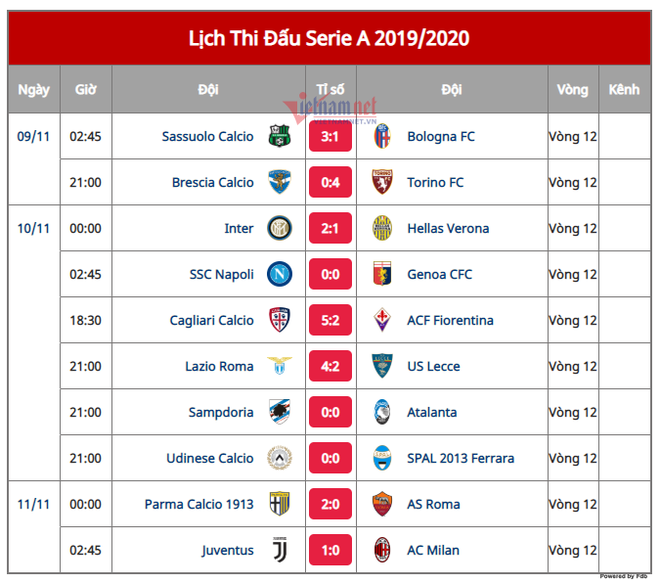
Task: Click the Hellas Verona team name
Action: pos(448,229)
